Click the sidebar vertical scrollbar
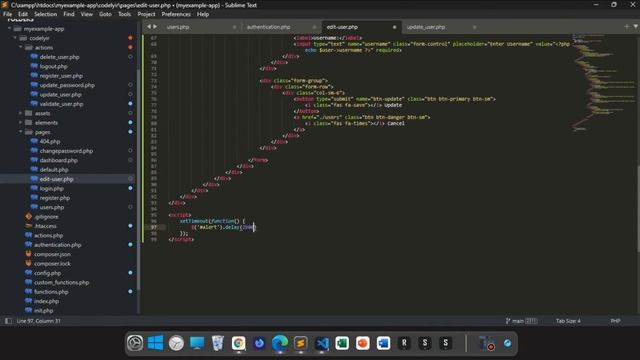Screen dimensions: 640x360 click(138, 180)
